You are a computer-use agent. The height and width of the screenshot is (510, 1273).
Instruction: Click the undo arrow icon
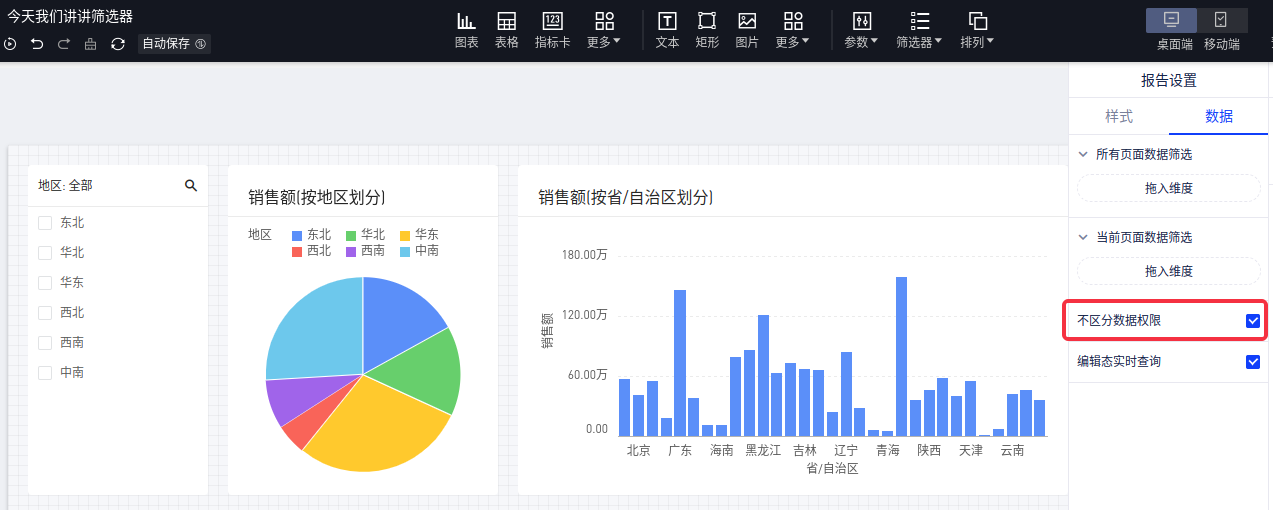[x=37, y=44]
